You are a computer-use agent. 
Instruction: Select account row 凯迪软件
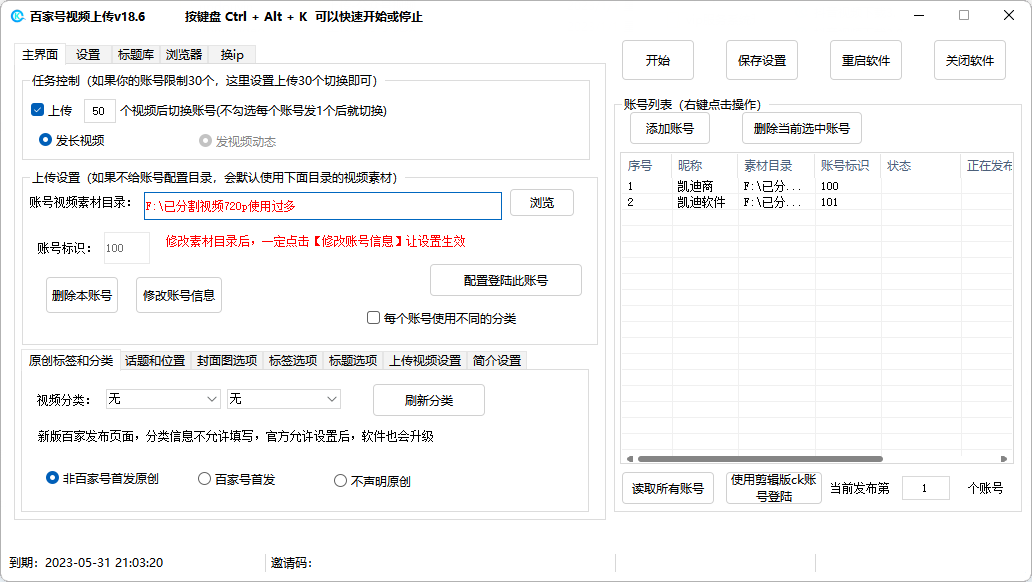point(816,202)
